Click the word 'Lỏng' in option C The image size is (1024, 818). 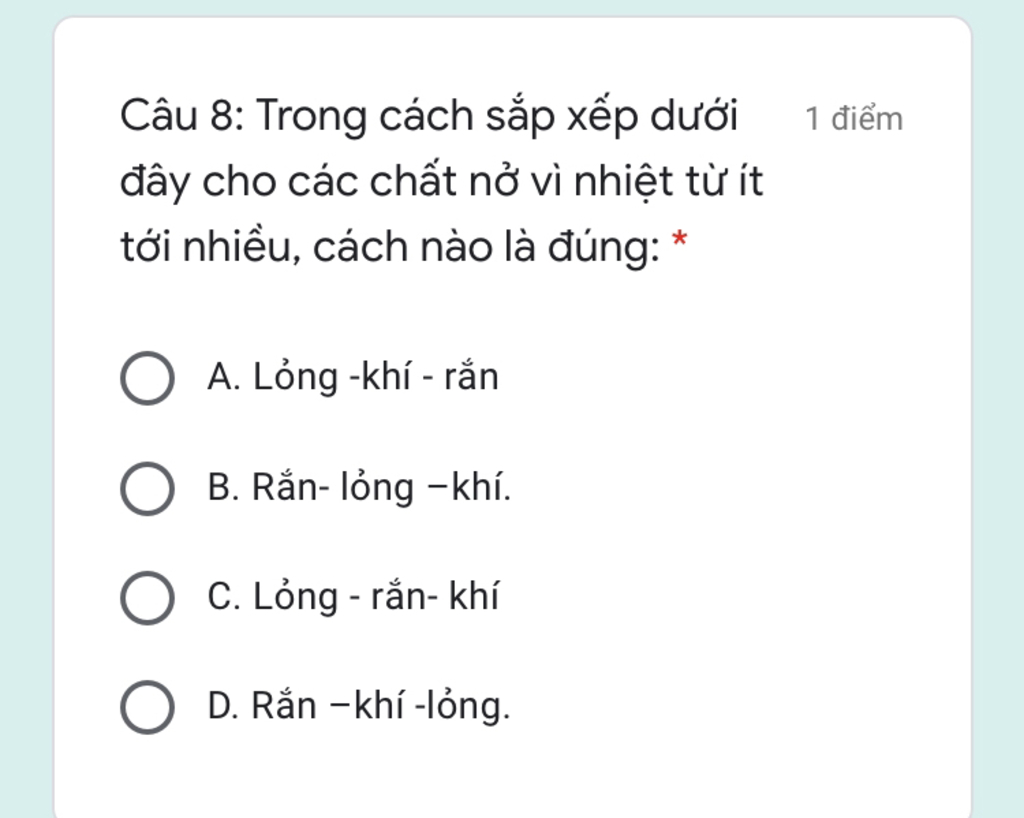coord(295,598)
